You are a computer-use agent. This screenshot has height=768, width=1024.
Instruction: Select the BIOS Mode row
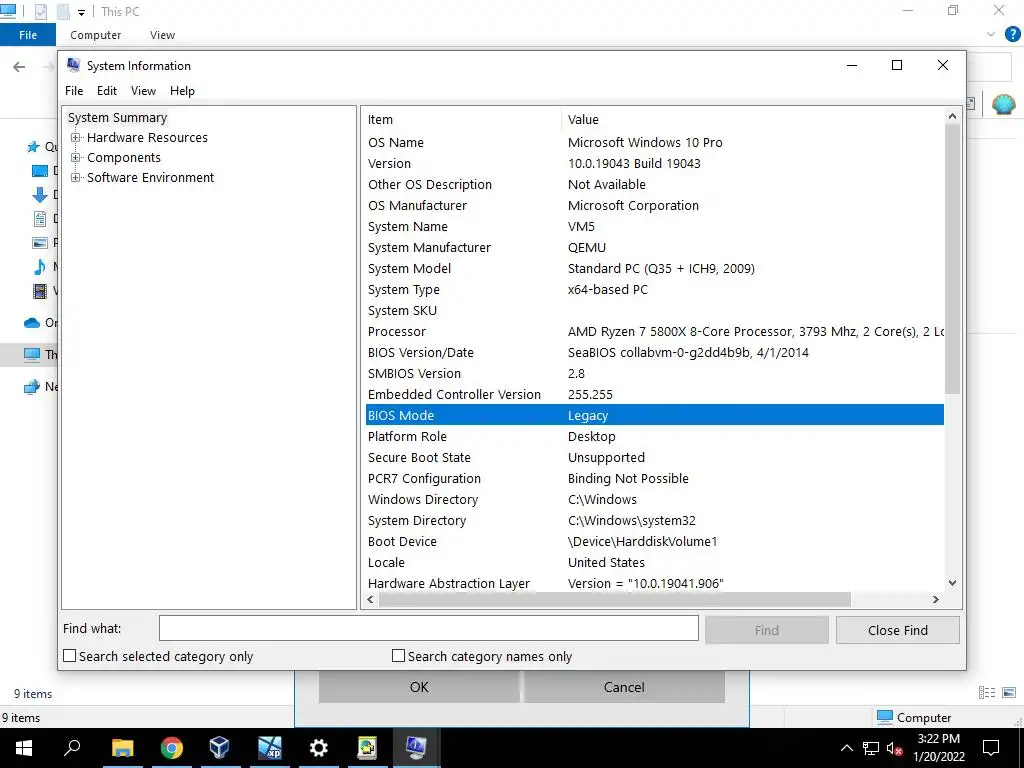click(x=655, y=415)
